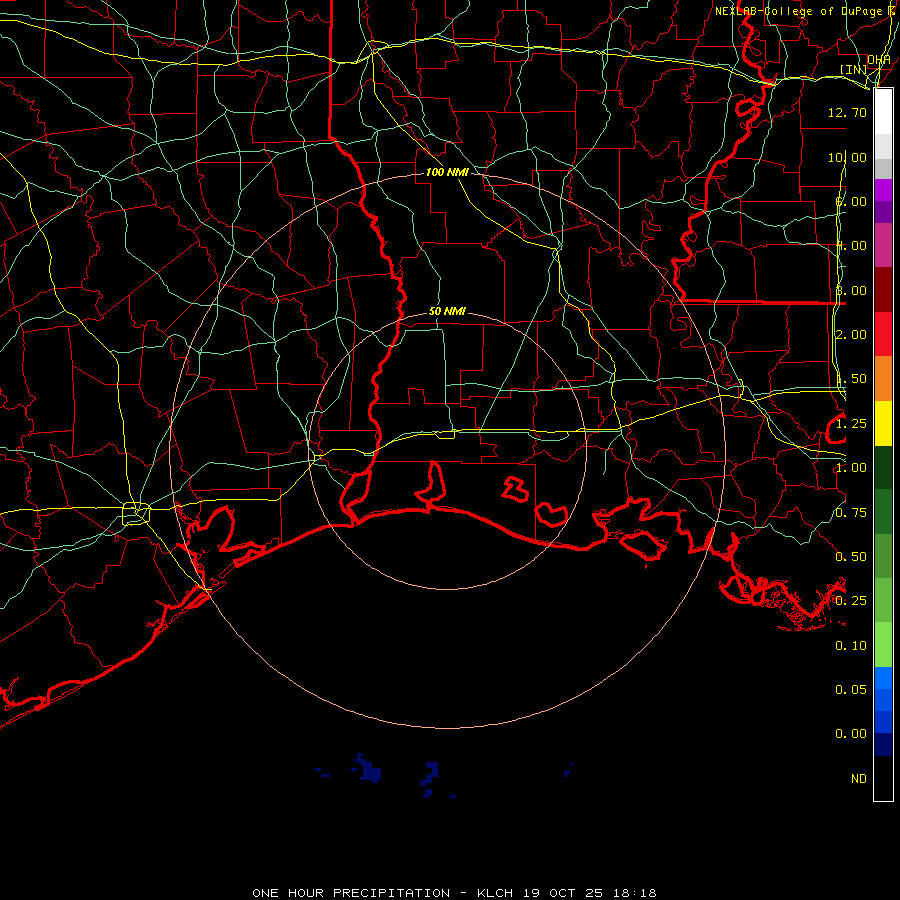Pick the orange 1.50 legend swatch
This screenshot has width=900, height=900.
pyautogui.click(x=883, y=379)
